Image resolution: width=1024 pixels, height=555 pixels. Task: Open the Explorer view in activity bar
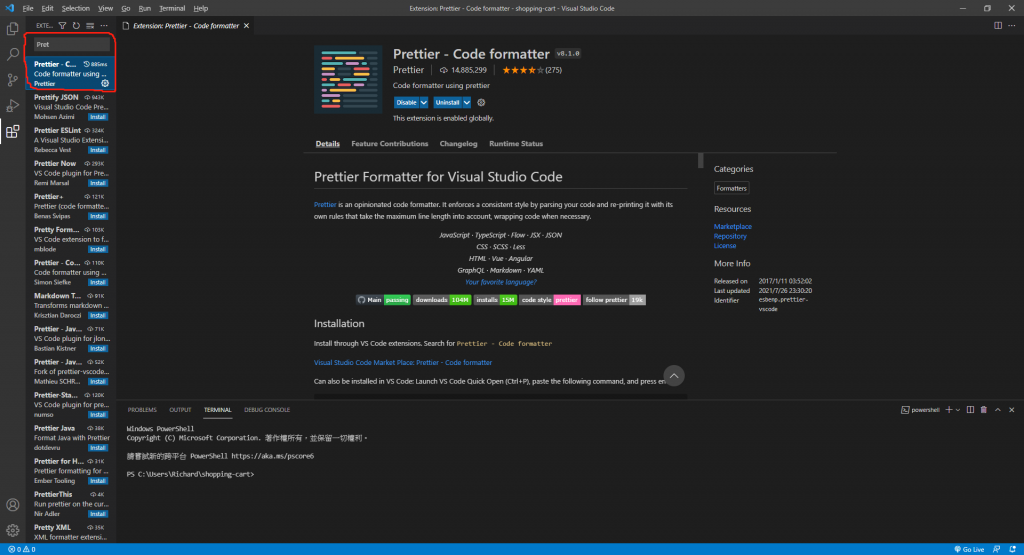pyautogui.click(x=12, y=29)
